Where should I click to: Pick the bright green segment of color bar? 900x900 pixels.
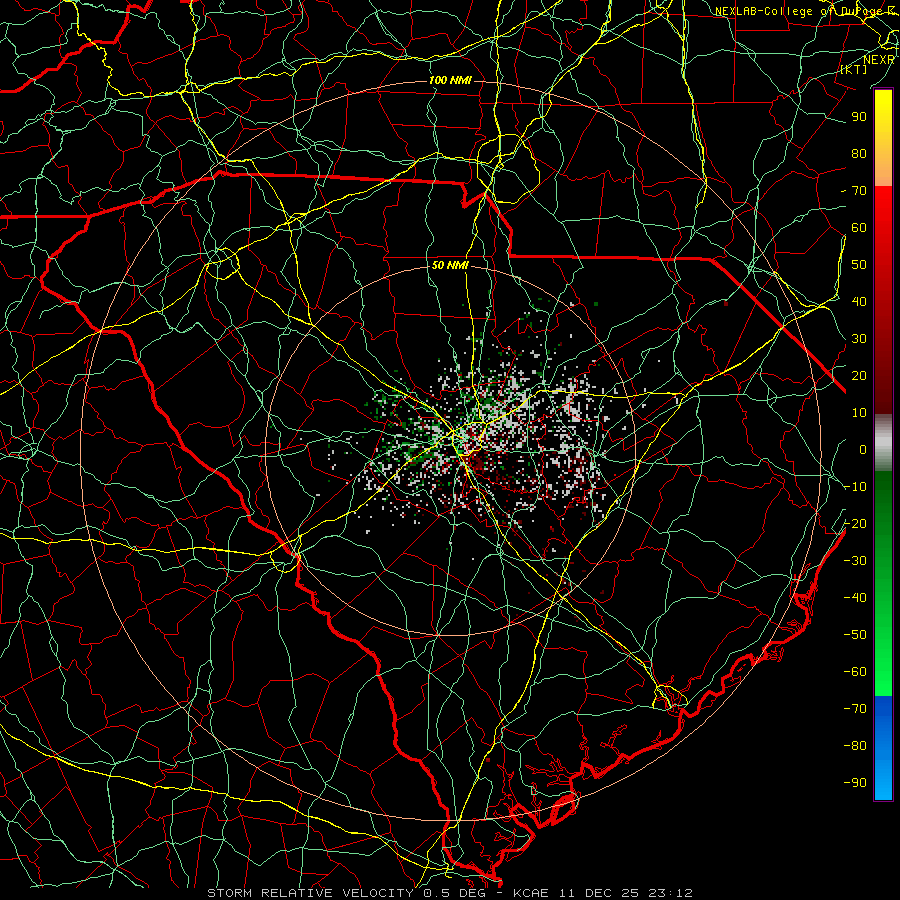883,666
